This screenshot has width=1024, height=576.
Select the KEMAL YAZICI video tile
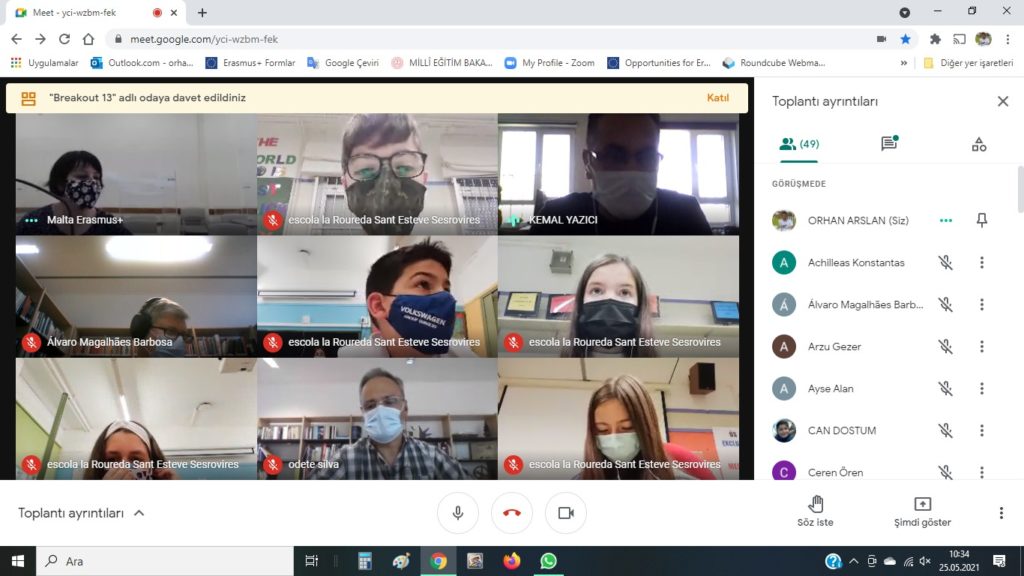(618, 173)
